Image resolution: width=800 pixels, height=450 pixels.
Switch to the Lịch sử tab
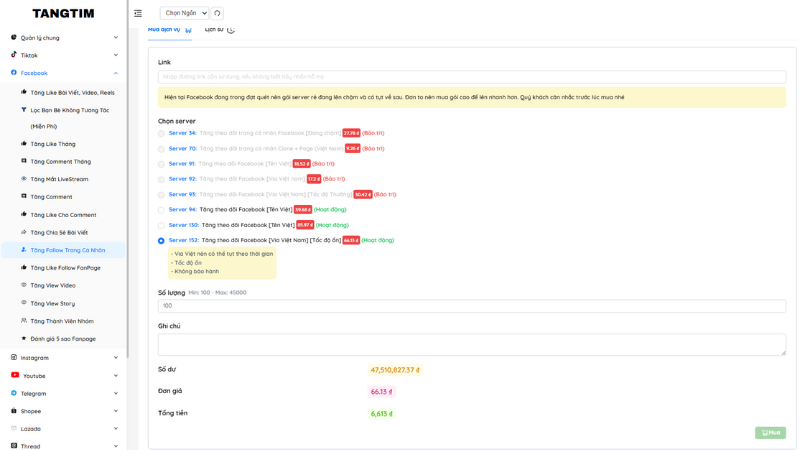coord(219,30)
